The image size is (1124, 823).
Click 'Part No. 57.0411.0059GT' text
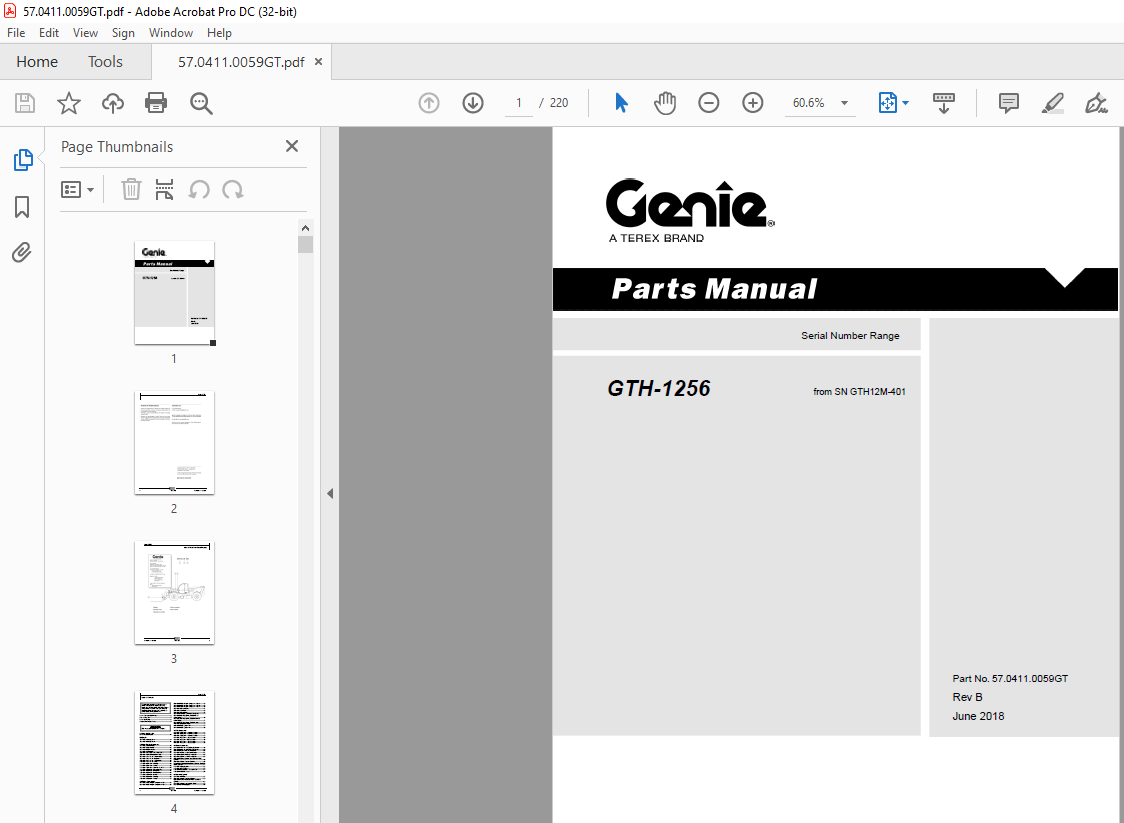coord(1010,678)
